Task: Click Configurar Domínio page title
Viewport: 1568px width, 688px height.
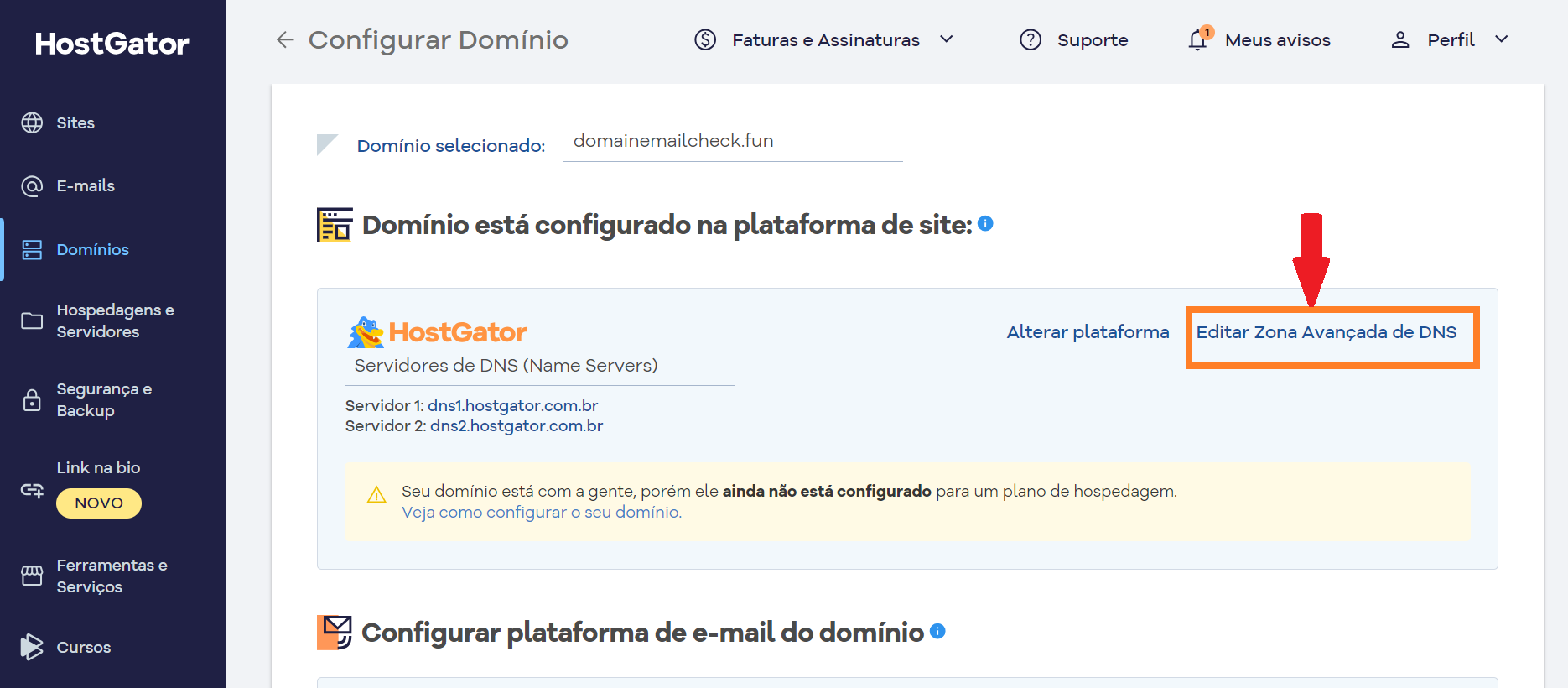Action: [439, 39]
